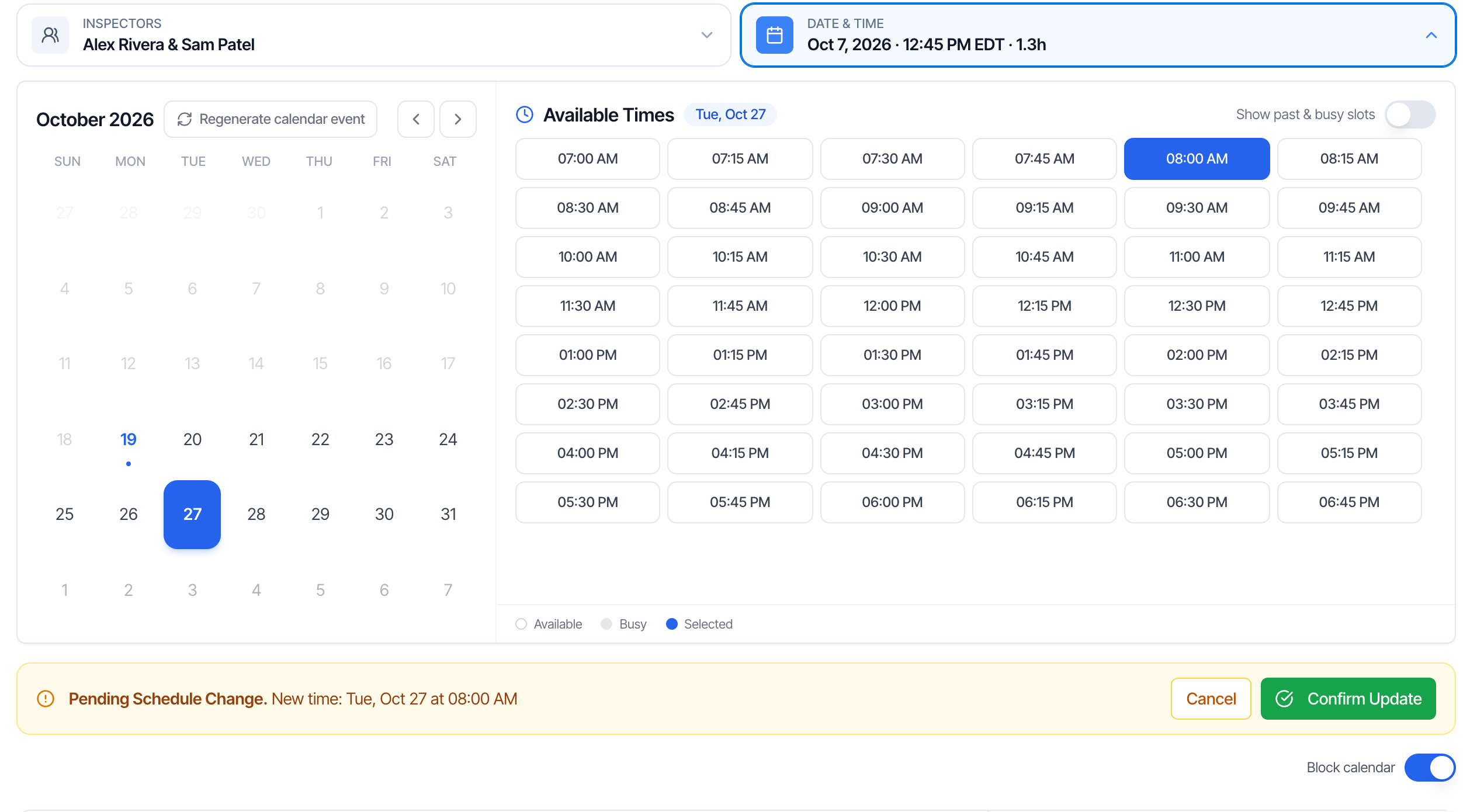This screenshot has width=1477, height=812.
Task: Click the Tue, Oct 27 date badge
Action: pyautogui.click(x=730, y=114)
